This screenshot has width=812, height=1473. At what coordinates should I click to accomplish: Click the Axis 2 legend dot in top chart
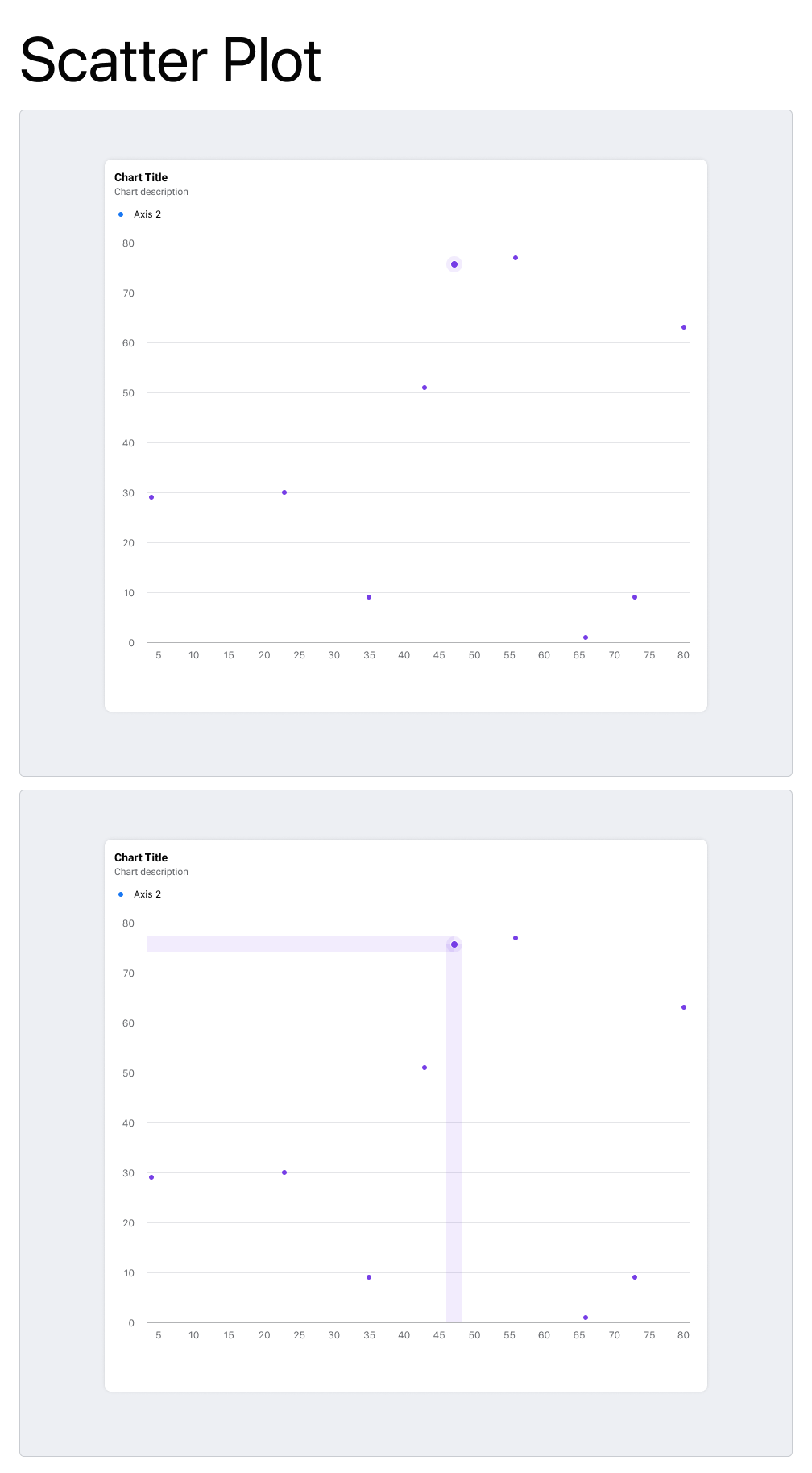pyautogui.click(x=121, y=214)
